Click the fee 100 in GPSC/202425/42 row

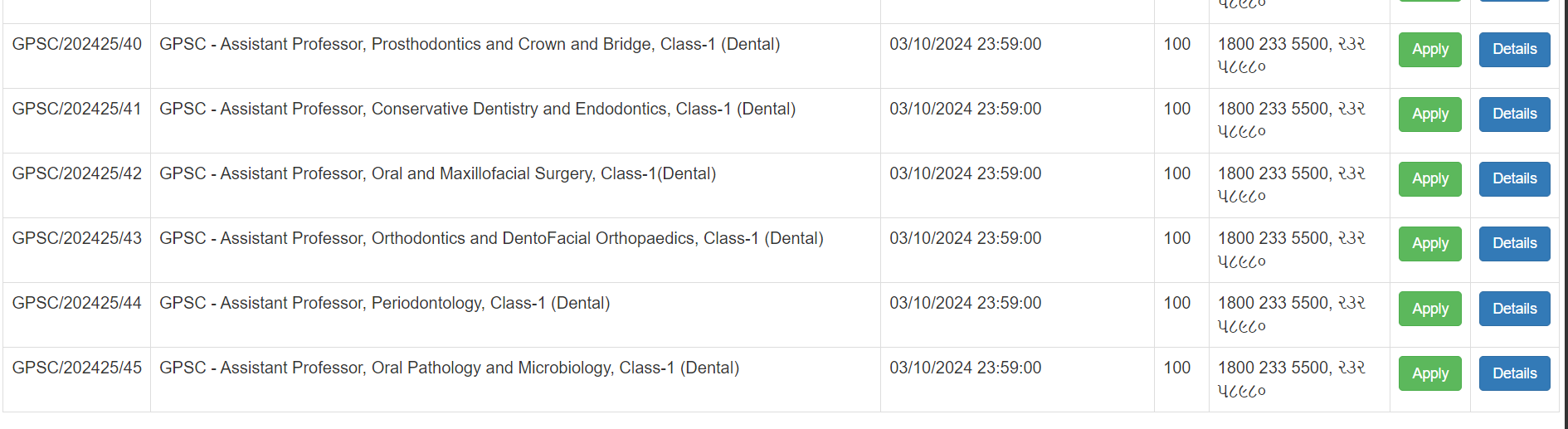pos(1176,173)
